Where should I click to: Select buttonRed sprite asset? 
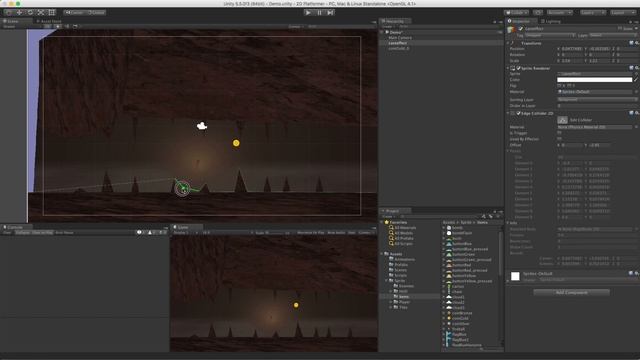(x=461, y=265)
